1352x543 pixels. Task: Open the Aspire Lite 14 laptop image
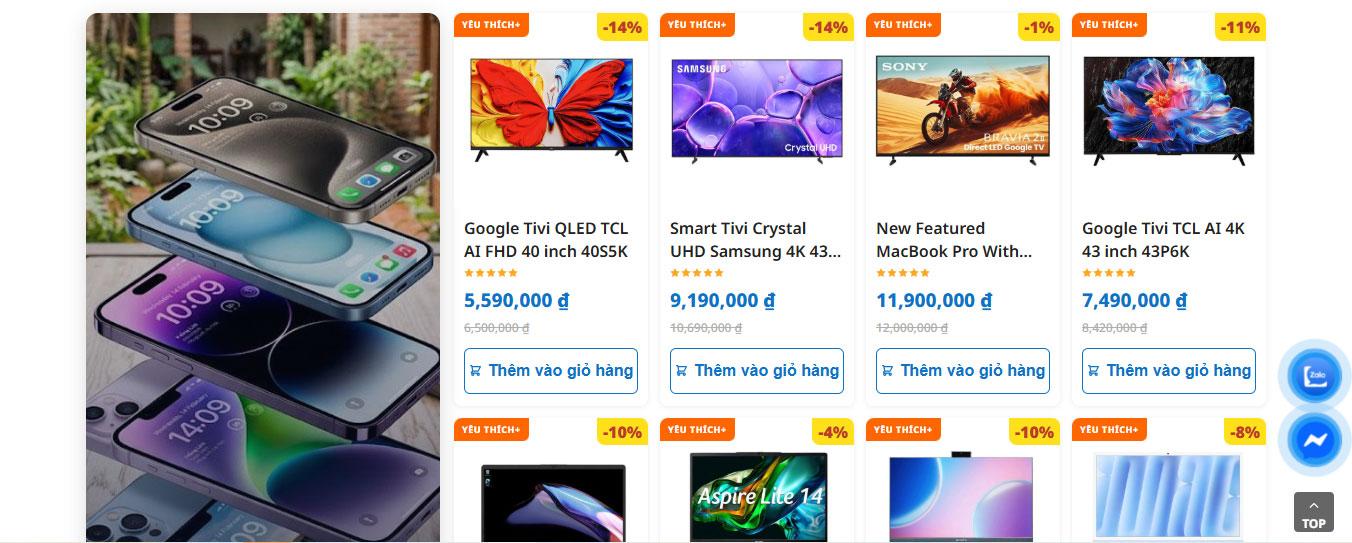757,496
